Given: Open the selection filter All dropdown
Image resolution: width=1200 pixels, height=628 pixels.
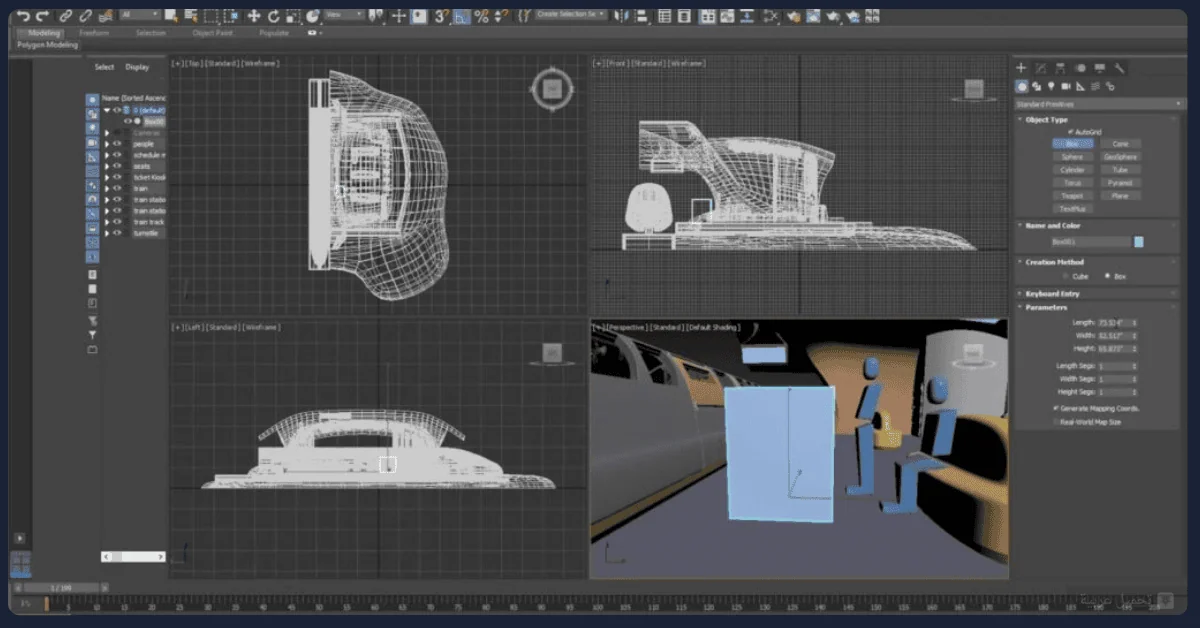Looking at the screenshot, I should (139, 15).
